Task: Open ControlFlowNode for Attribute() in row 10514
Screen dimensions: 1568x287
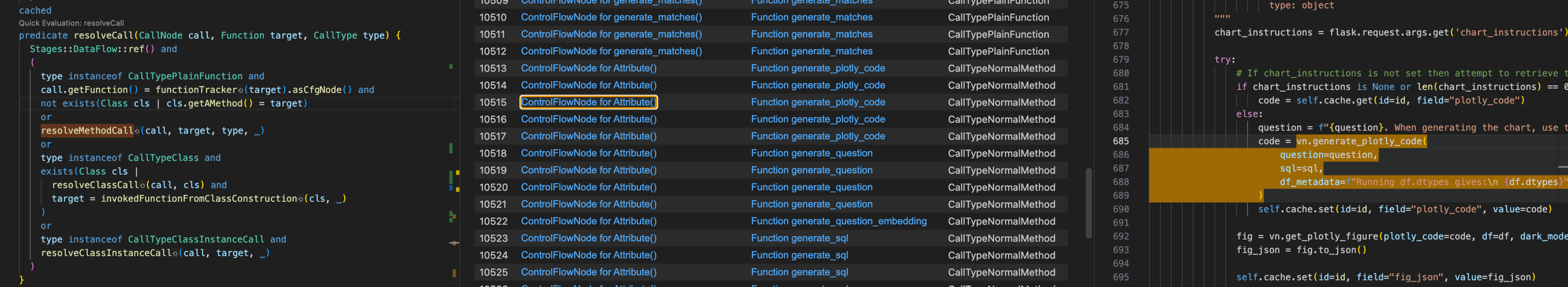Action: point(589,86)
